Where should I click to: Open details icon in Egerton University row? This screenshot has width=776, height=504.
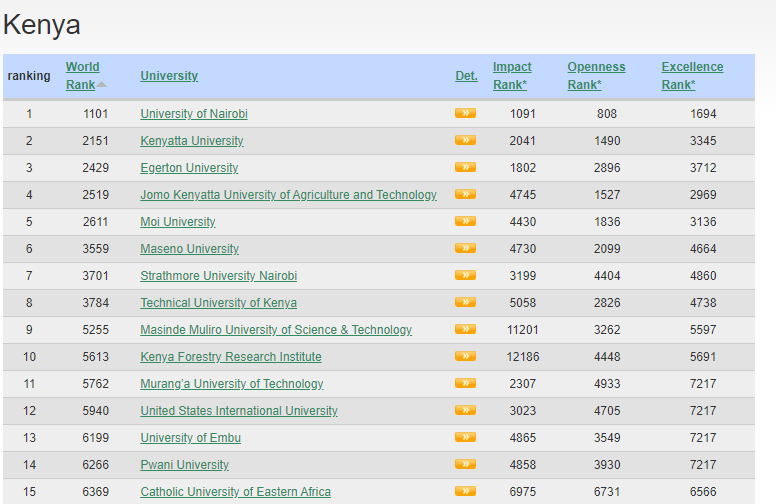click(465, 167)
